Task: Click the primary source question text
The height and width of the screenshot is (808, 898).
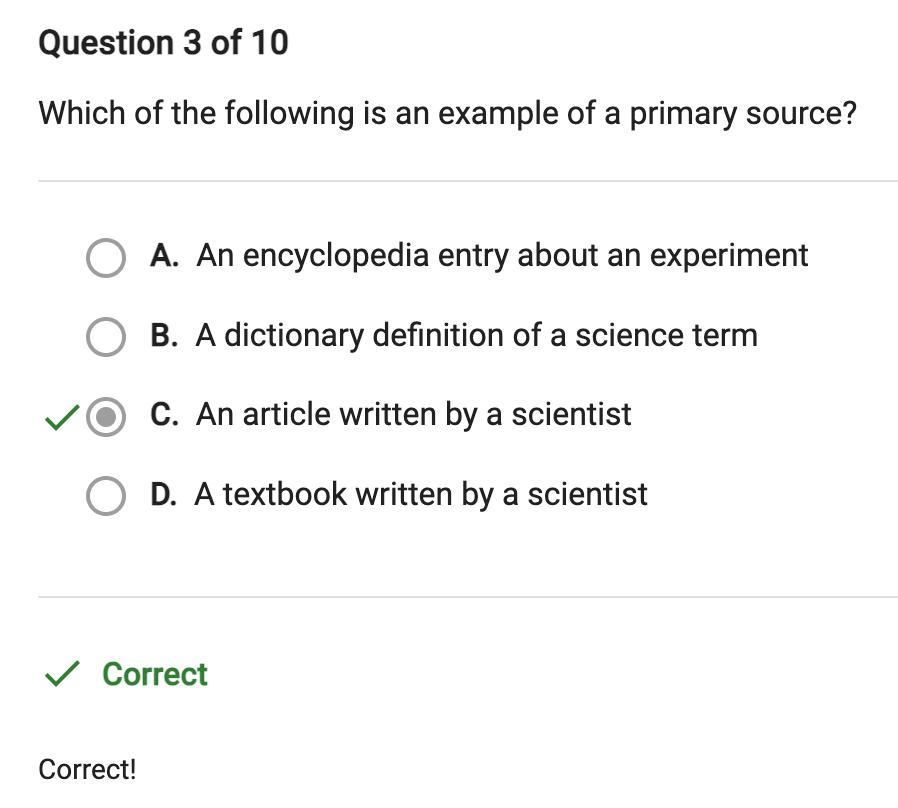Action: click(447, 113)
